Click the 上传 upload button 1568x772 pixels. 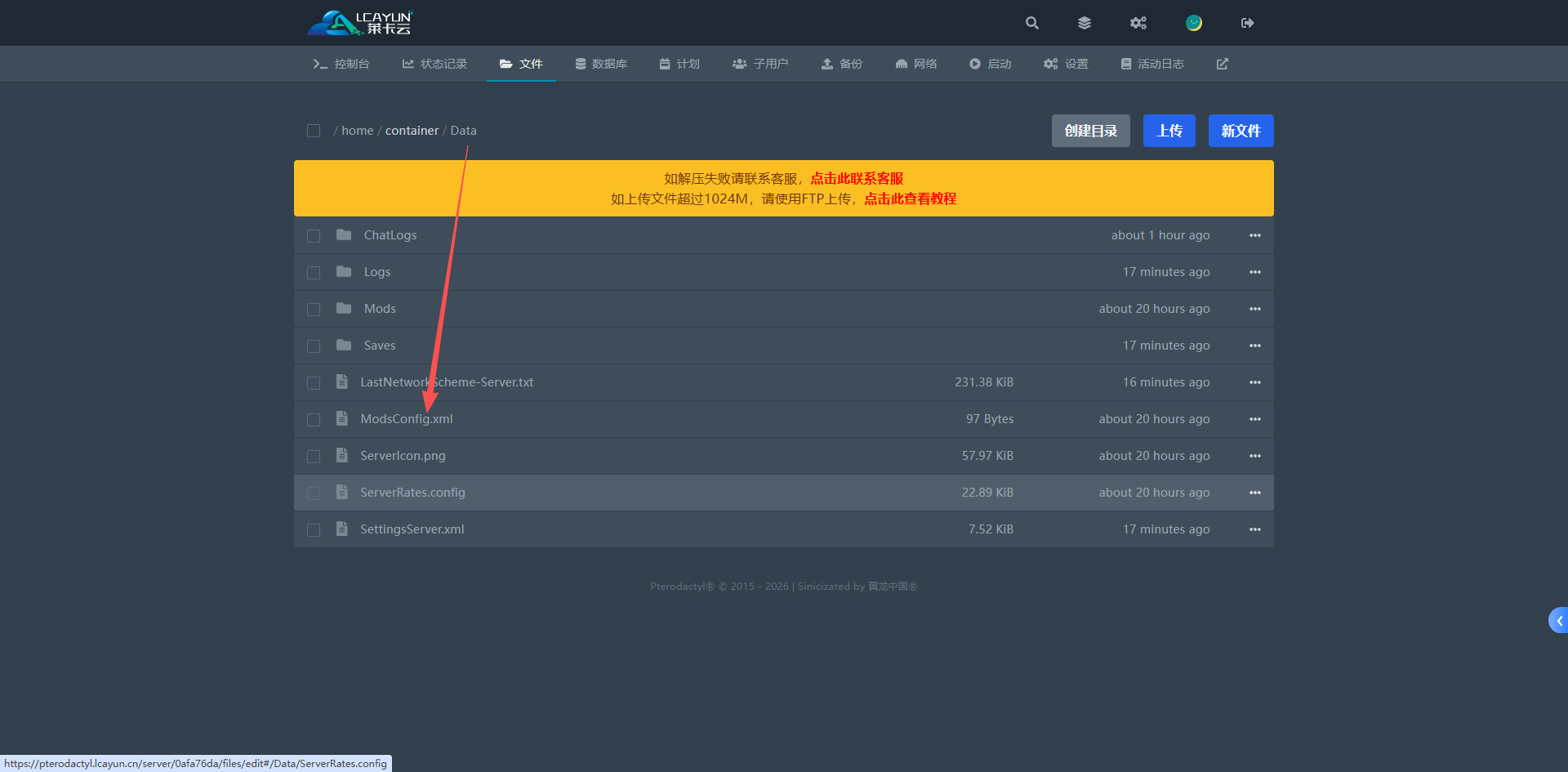(1169, 131)
